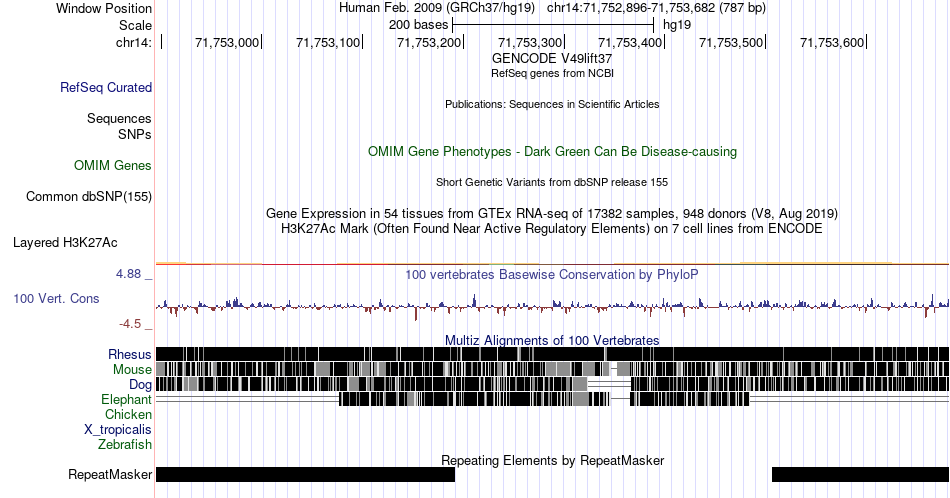Click the right RepeatMasker black block

tap(860, 474)
